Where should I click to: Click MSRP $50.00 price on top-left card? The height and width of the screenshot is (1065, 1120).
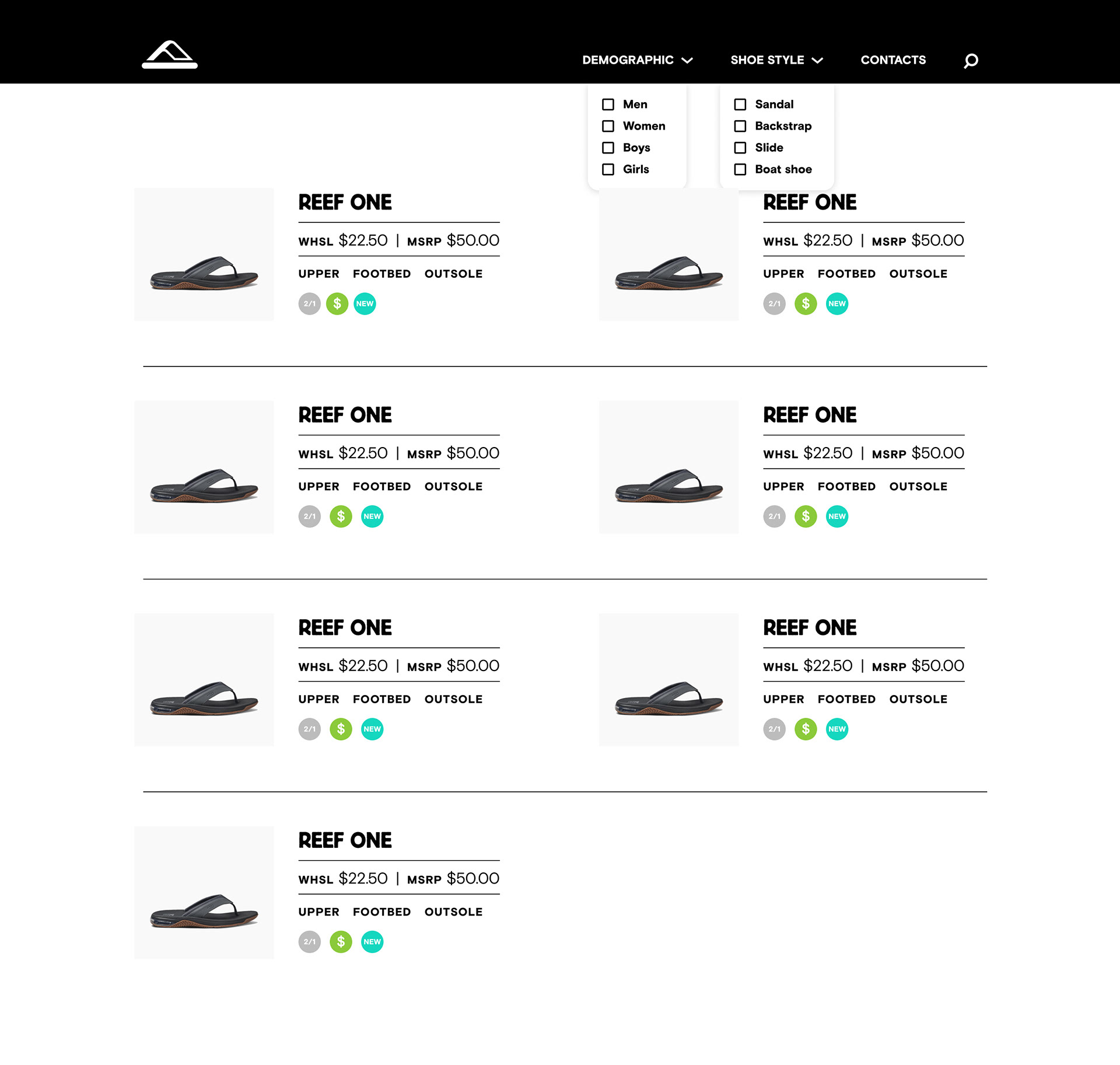tap(453, 240)
